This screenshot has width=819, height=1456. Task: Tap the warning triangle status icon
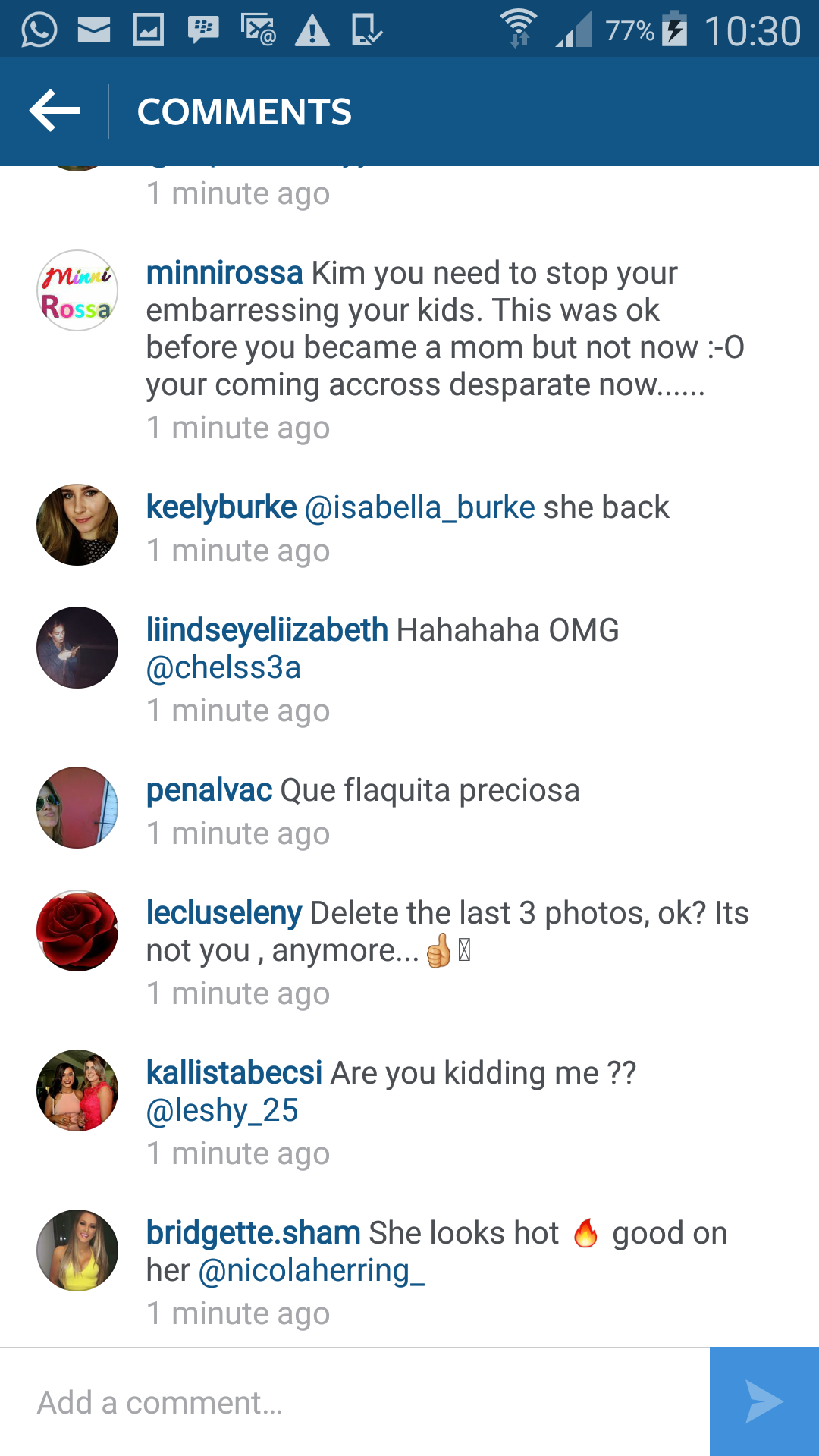tap(312, 31)
